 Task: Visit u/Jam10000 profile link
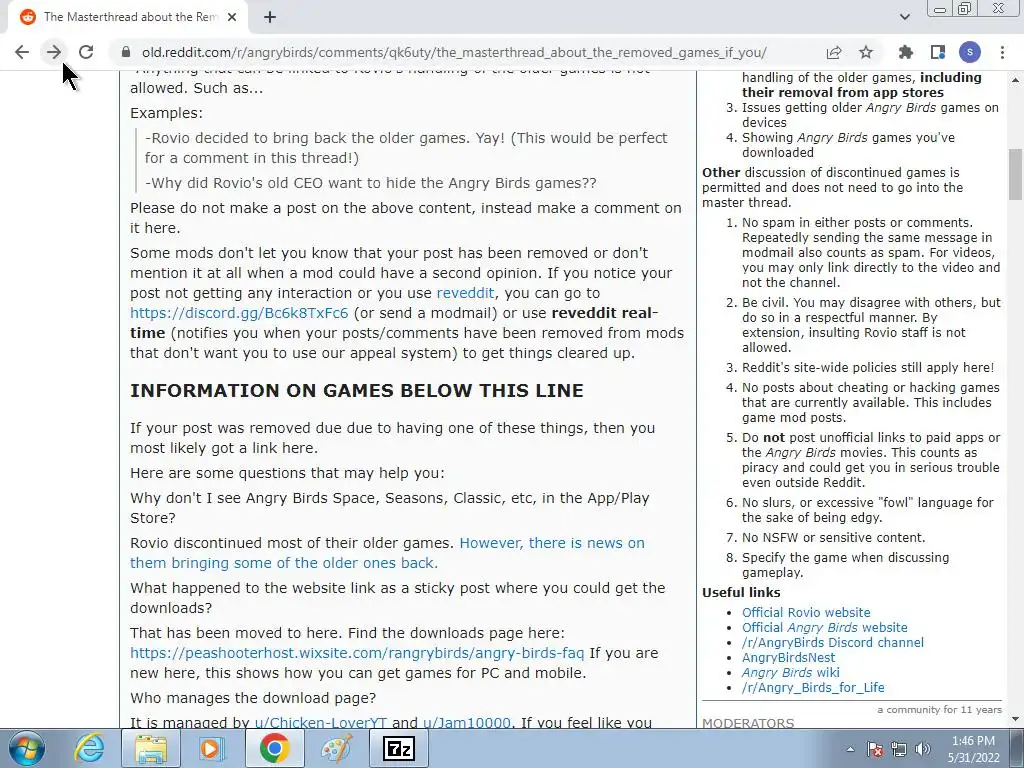(x=466, y=722)
